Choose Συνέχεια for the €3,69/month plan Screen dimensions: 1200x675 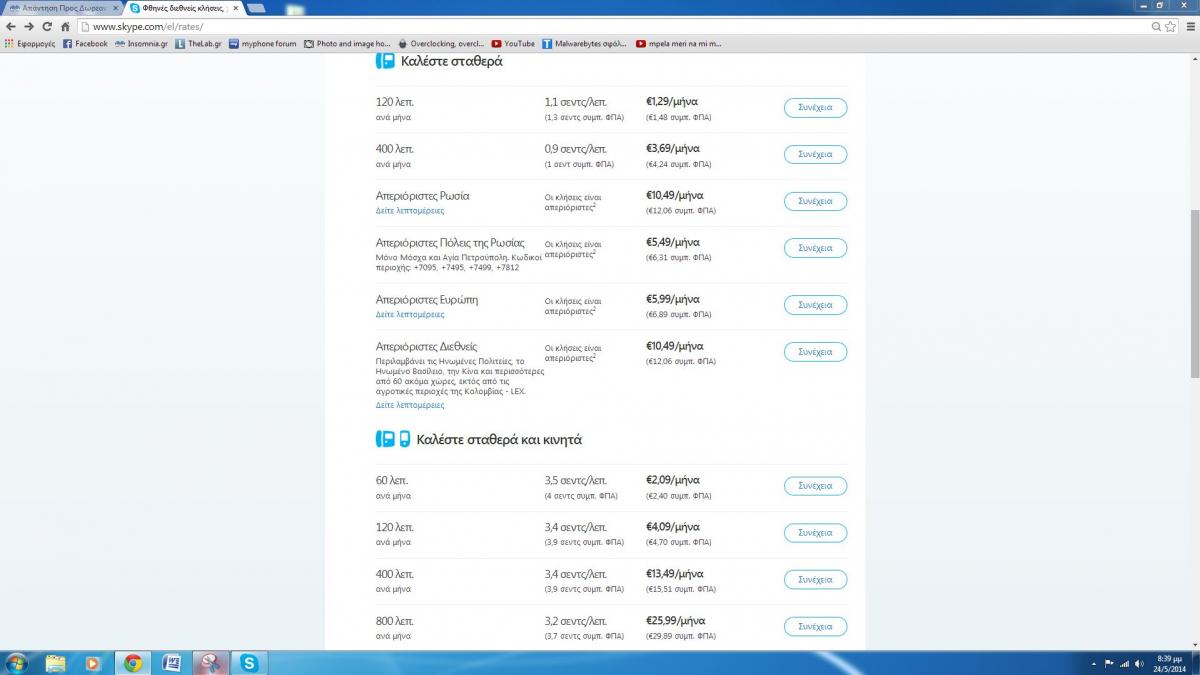click(x=815, y=154)
